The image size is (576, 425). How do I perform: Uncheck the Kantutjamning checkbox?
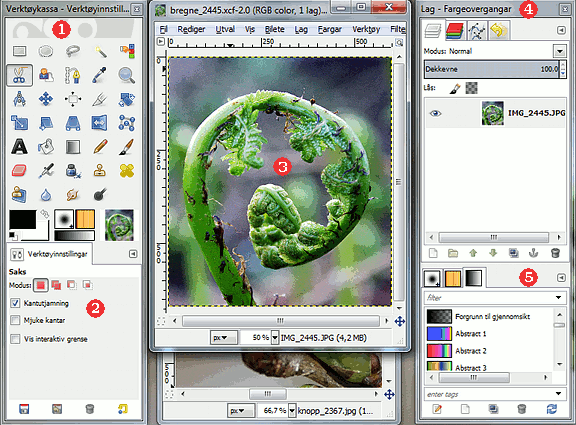coord(15,303)
